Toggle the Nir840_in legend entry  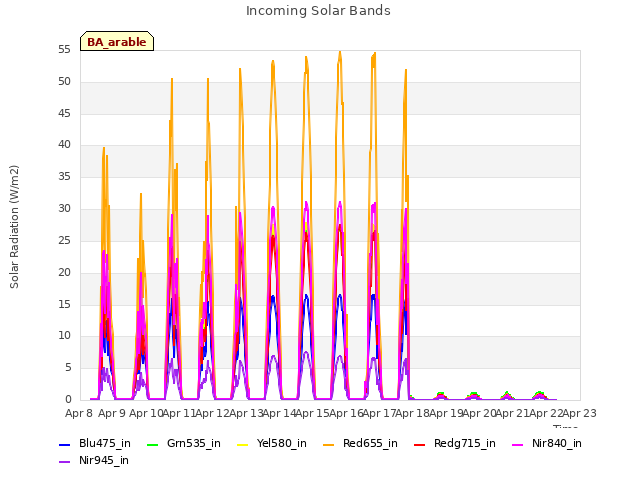coord(547,444)
